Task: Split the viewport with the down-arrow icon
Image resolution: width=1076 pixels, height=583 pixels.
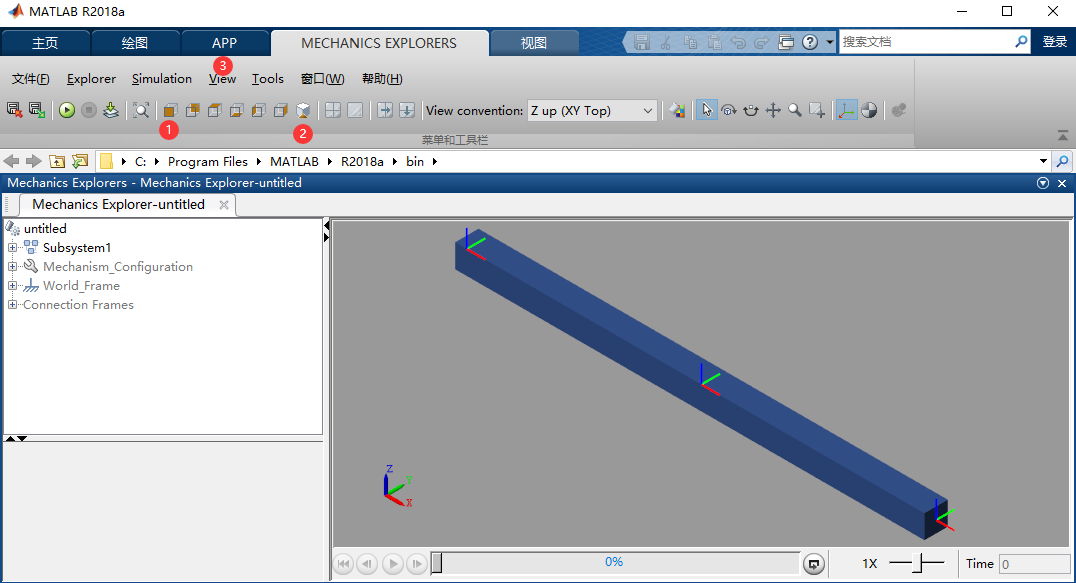Action: point(407,110)
